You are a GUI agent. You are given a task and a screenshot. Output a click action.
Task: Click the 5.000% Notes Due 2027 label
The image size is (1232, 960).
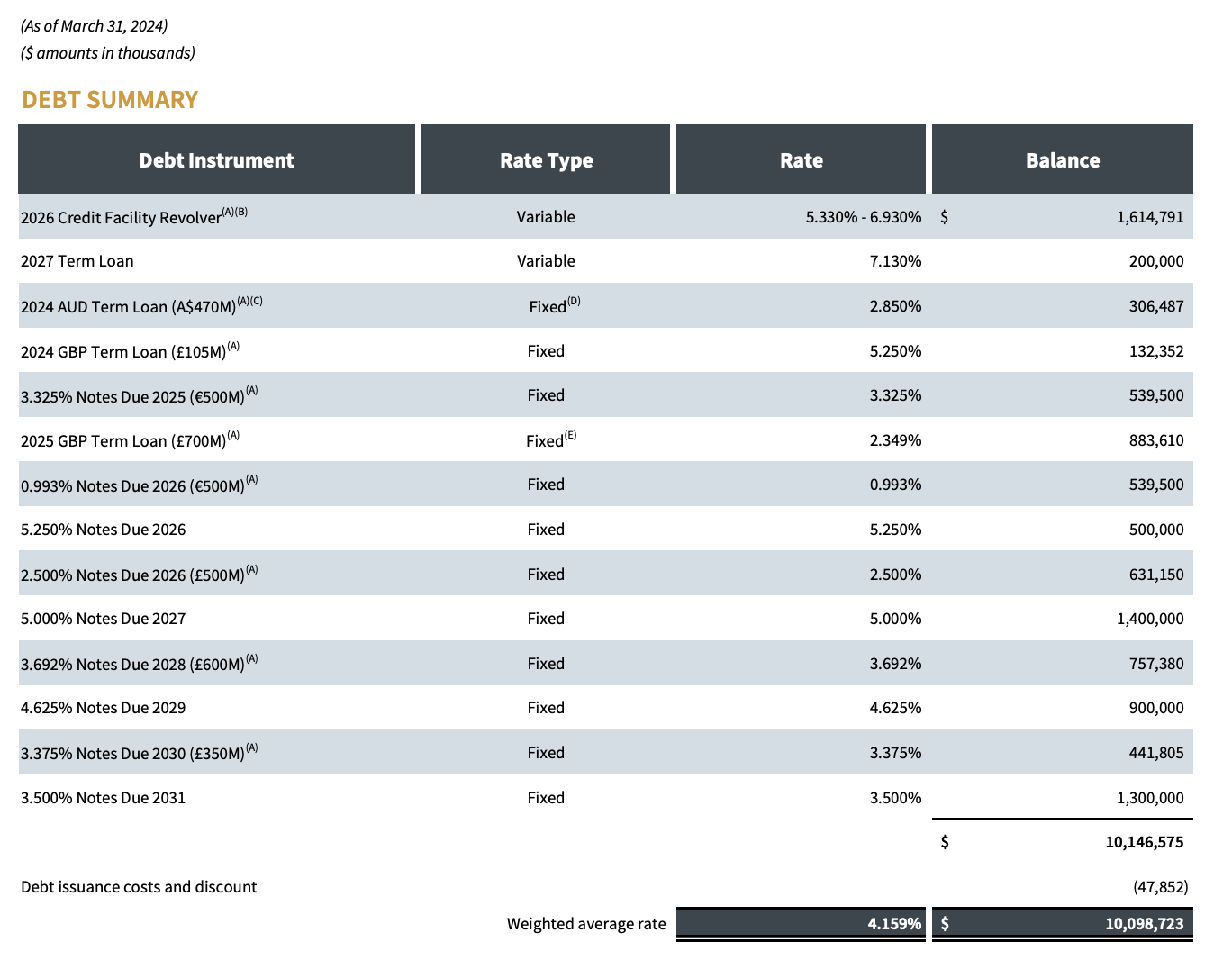(x=104, y=619)
